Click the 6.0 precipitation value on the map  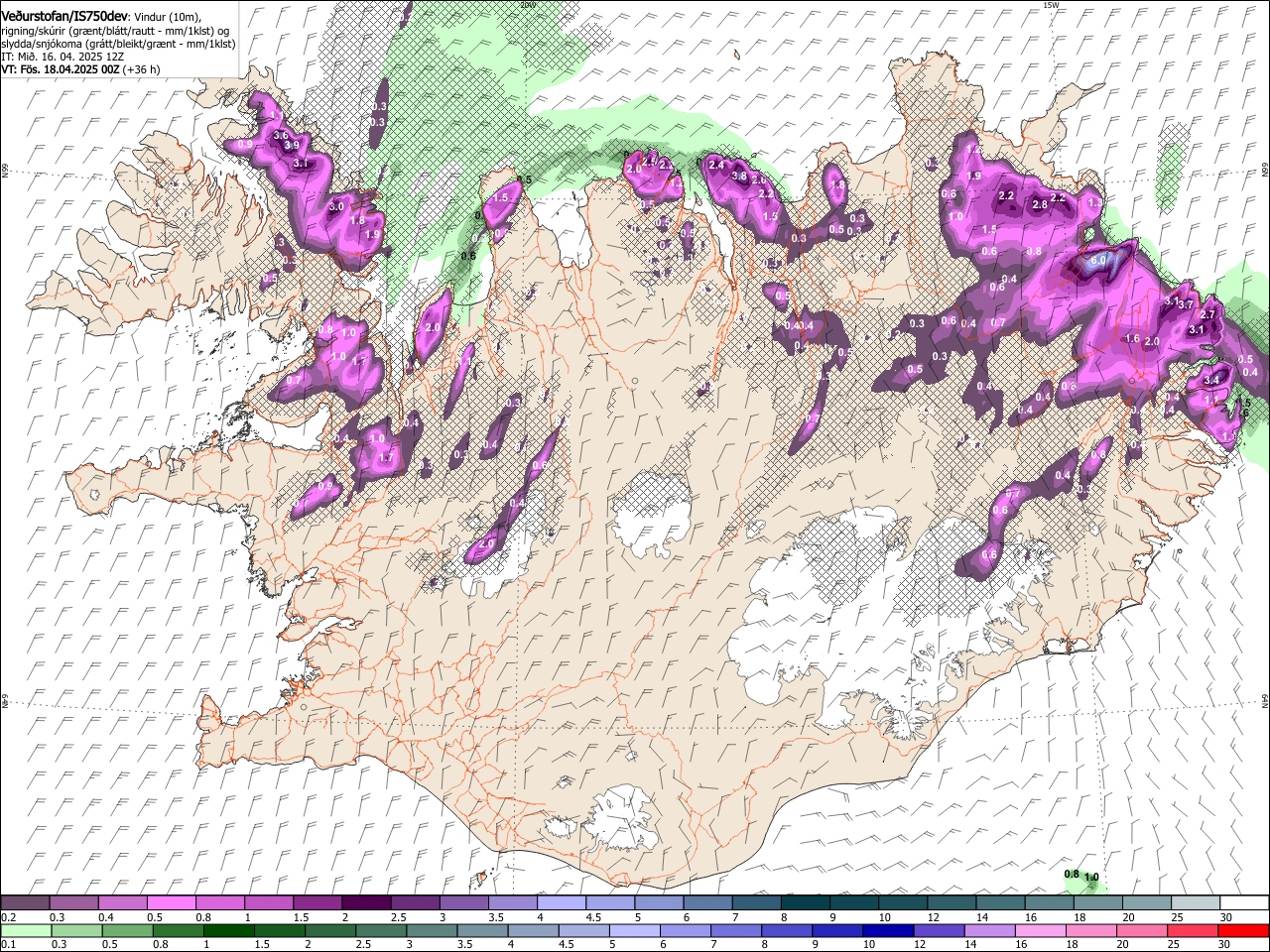point(1098,260)
